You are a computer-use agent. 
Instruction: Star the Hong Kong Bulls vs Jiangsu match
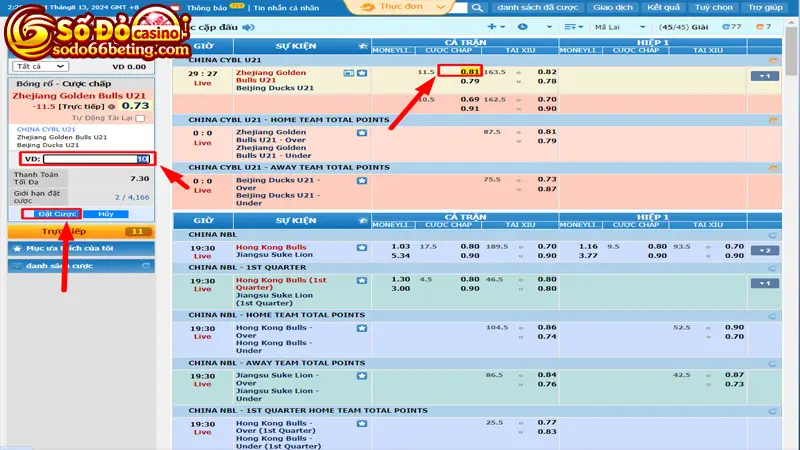[362, 245]
